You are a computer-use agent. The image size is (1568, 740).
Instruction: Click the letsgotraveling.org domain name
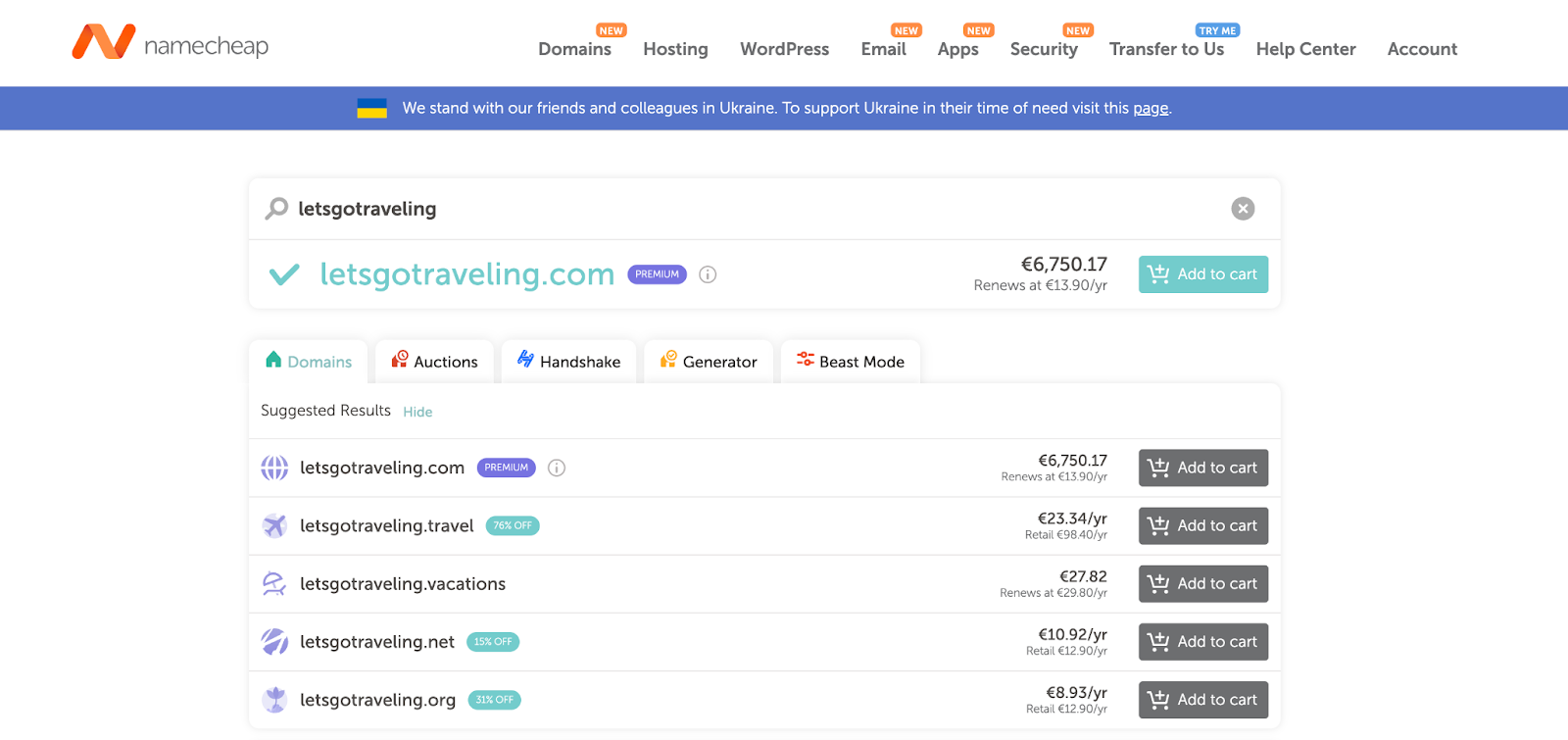click(x=377, y=700)
